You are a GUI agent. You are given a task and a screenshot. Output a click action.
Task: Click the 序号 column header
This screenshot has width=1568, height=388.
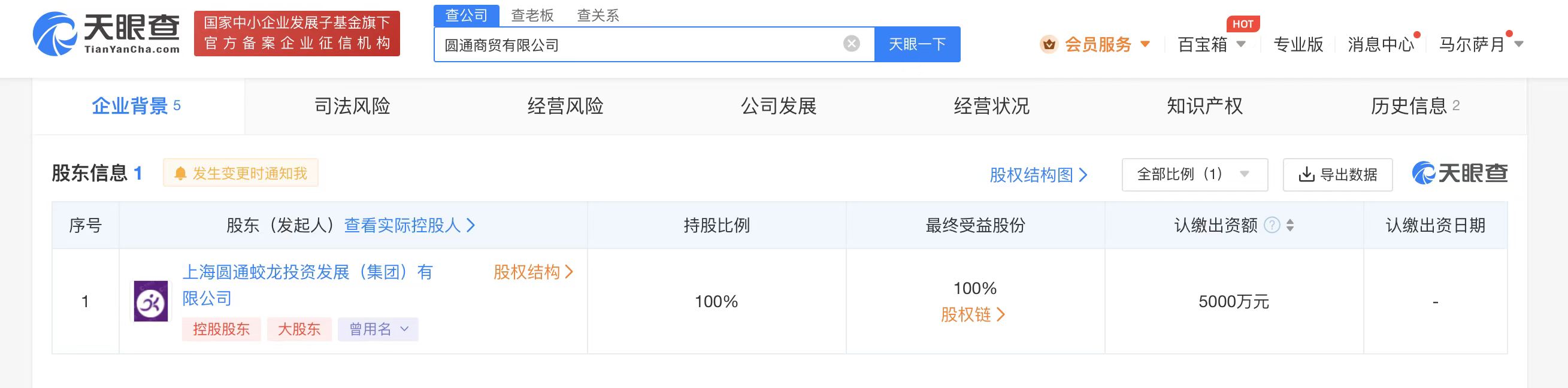click(x=85, y=226)
